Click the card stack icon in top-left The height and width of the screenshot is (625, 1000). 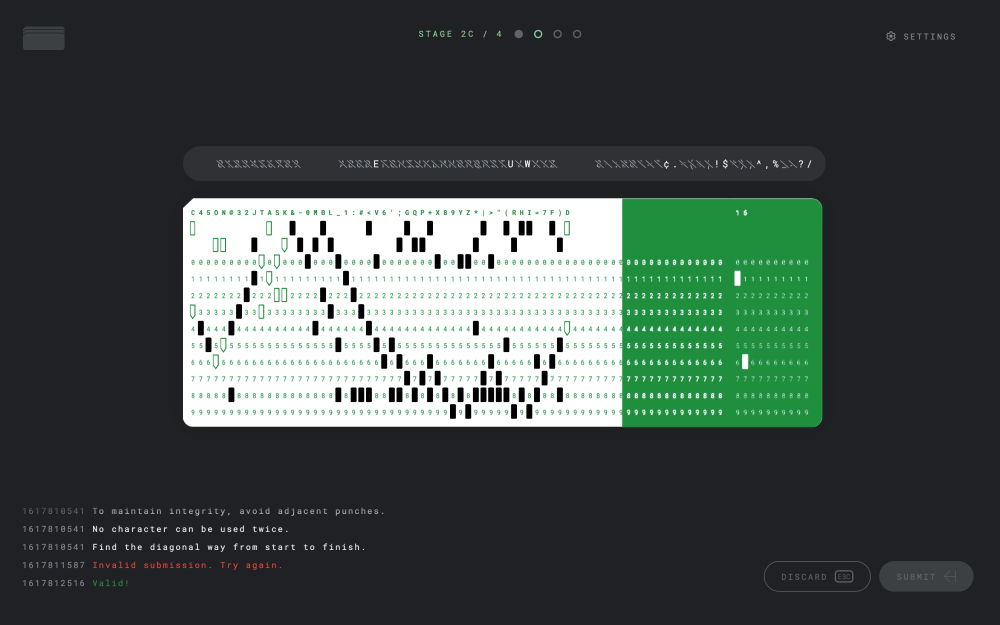click(44, 38)
